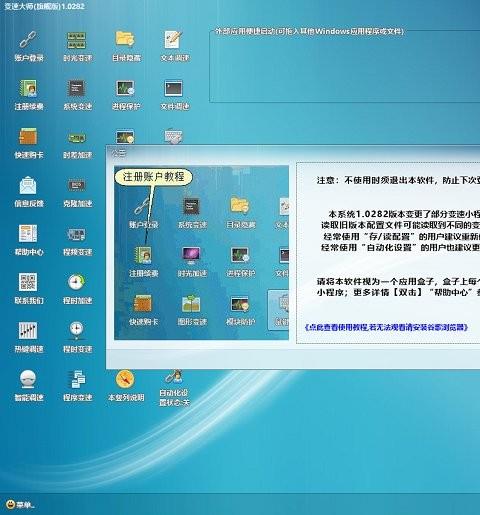
Task: Launch the clock icon with the green arrow
Action: coord(77,282)
